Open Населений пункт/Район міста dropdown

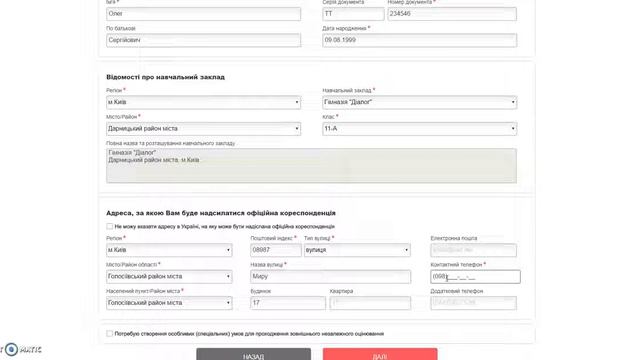pyautogui.click(x=169, y=303)
